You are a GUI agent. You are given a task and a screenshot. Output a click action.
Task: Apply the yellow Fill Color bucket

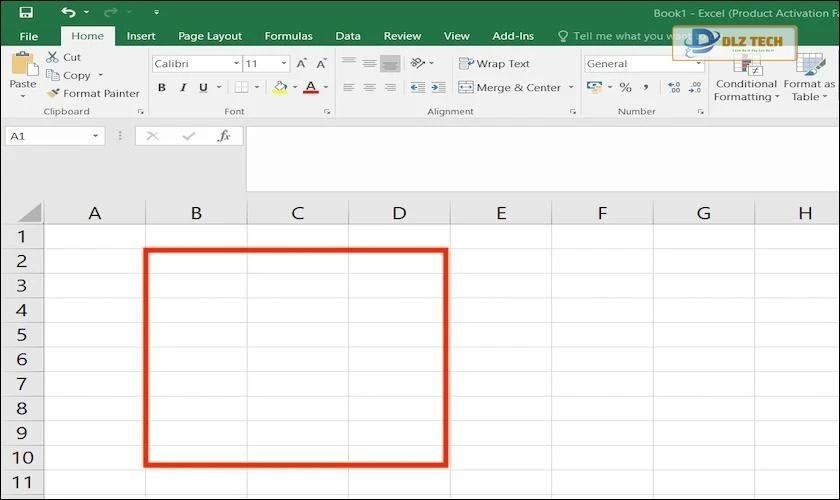[279, 88]
